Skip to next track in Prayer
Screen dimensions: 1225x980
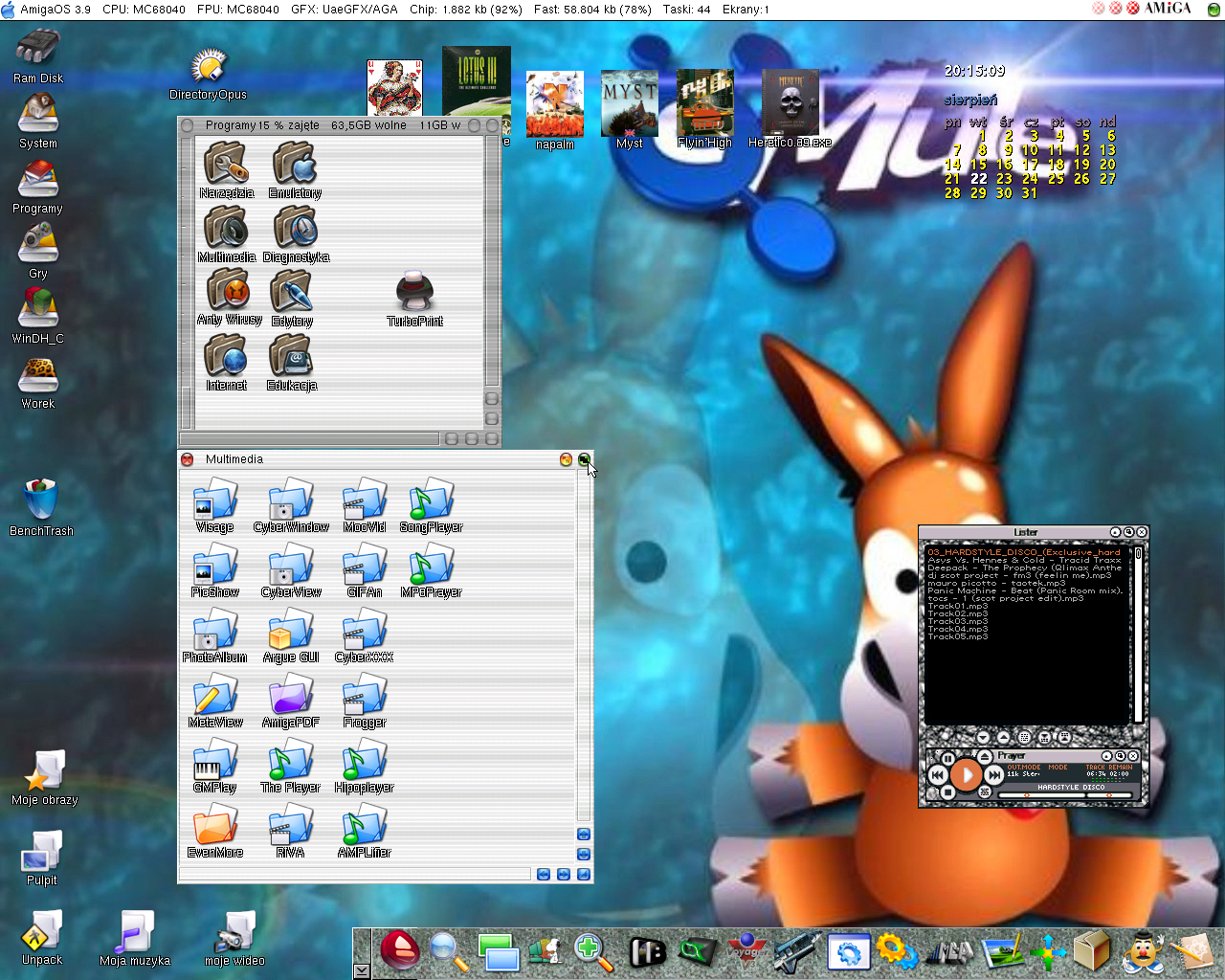pyautogui.click(x=994, y=775)
